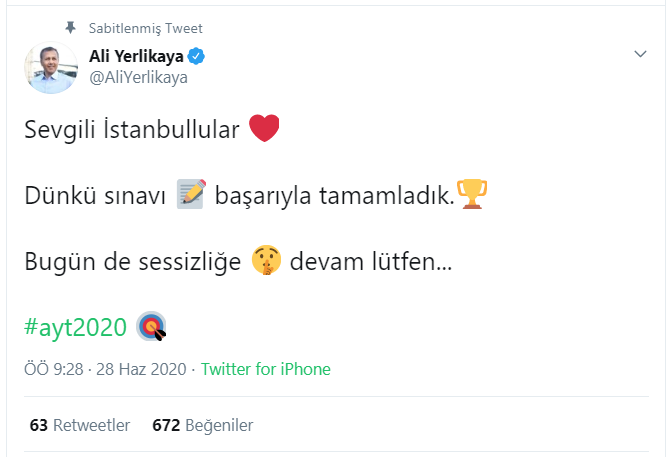Click the text Sevgili İstanbullular

tap(131, 131)
